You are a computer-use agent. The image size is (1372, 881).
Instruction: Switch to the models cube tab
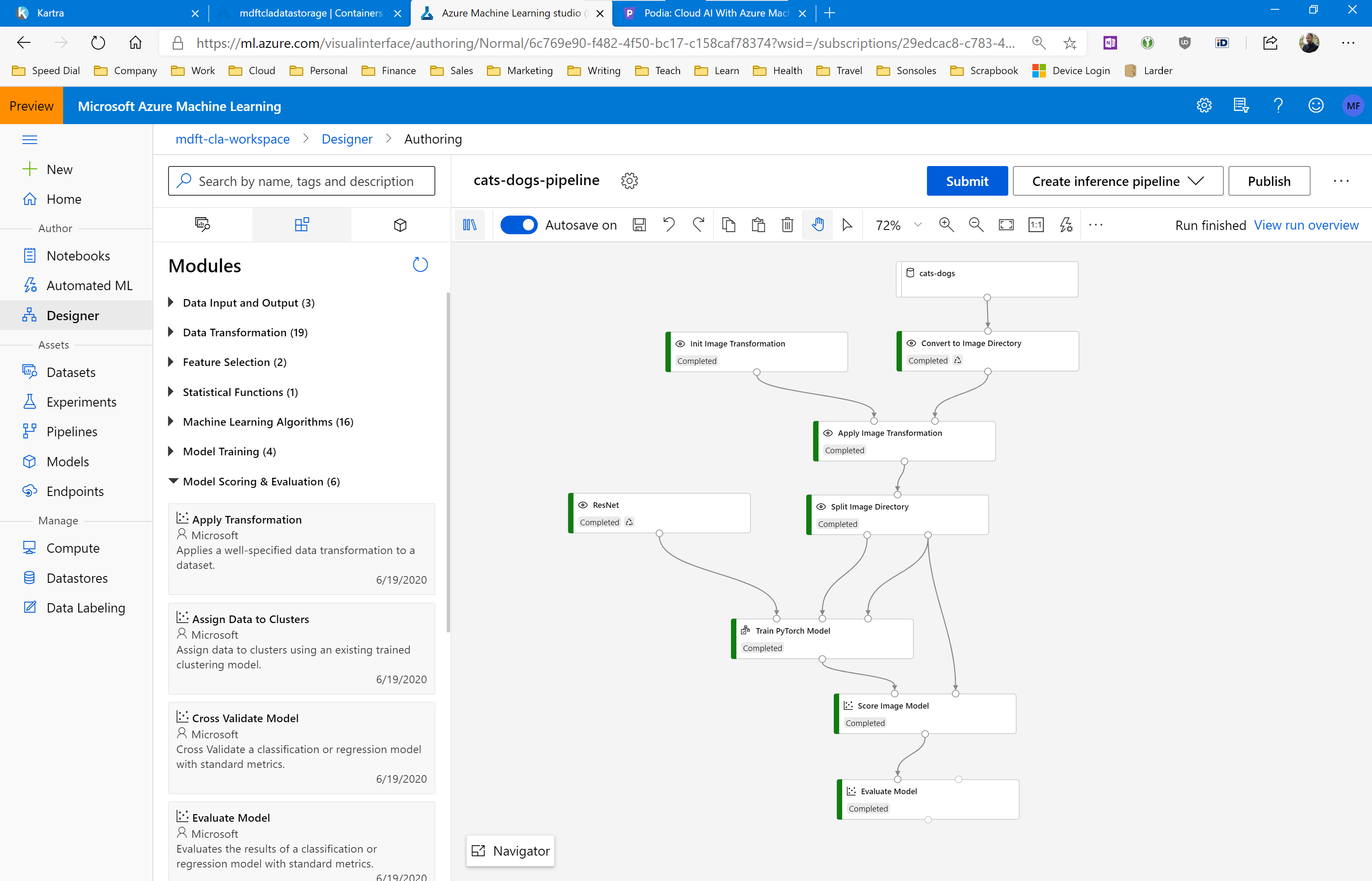[400, 225]
